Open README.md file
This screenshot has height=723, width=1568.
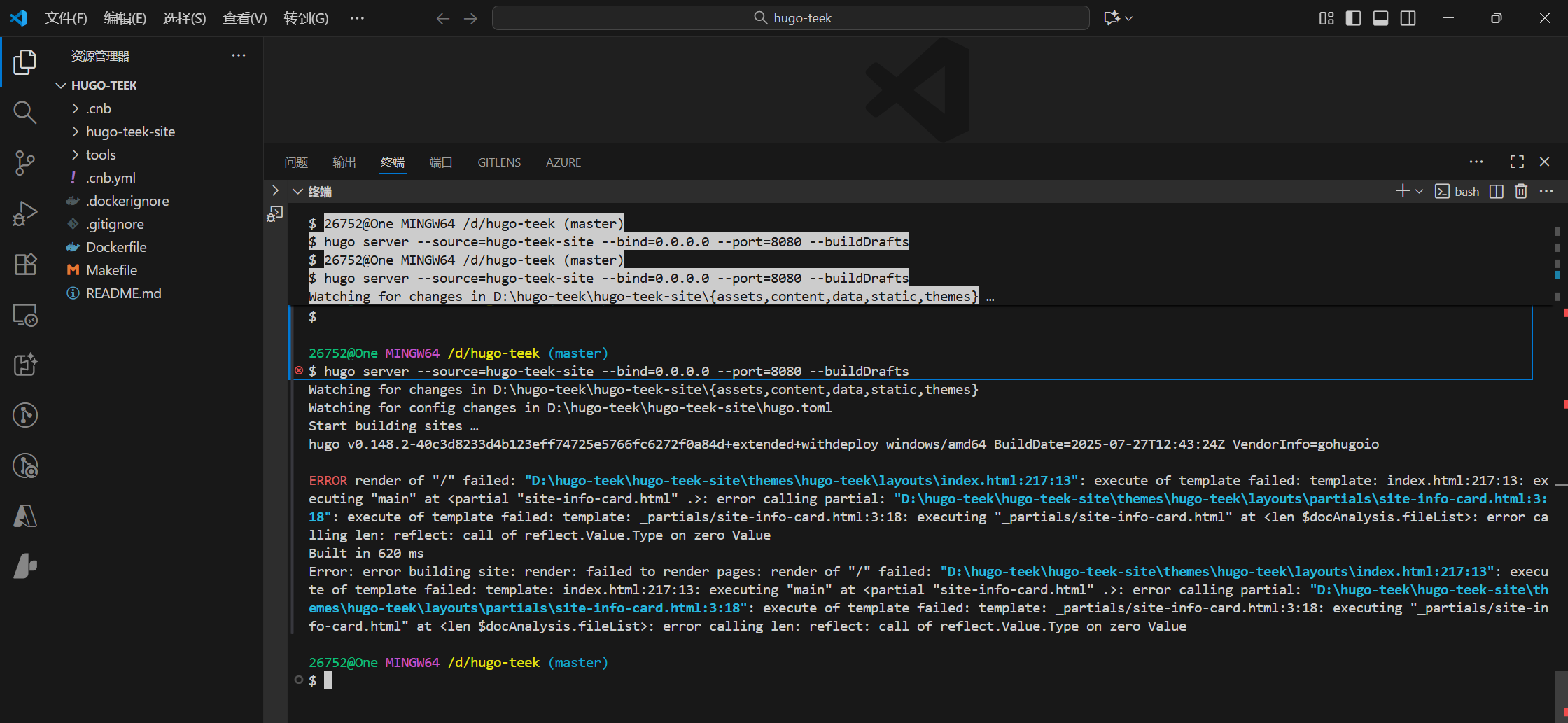click(123, 293)
